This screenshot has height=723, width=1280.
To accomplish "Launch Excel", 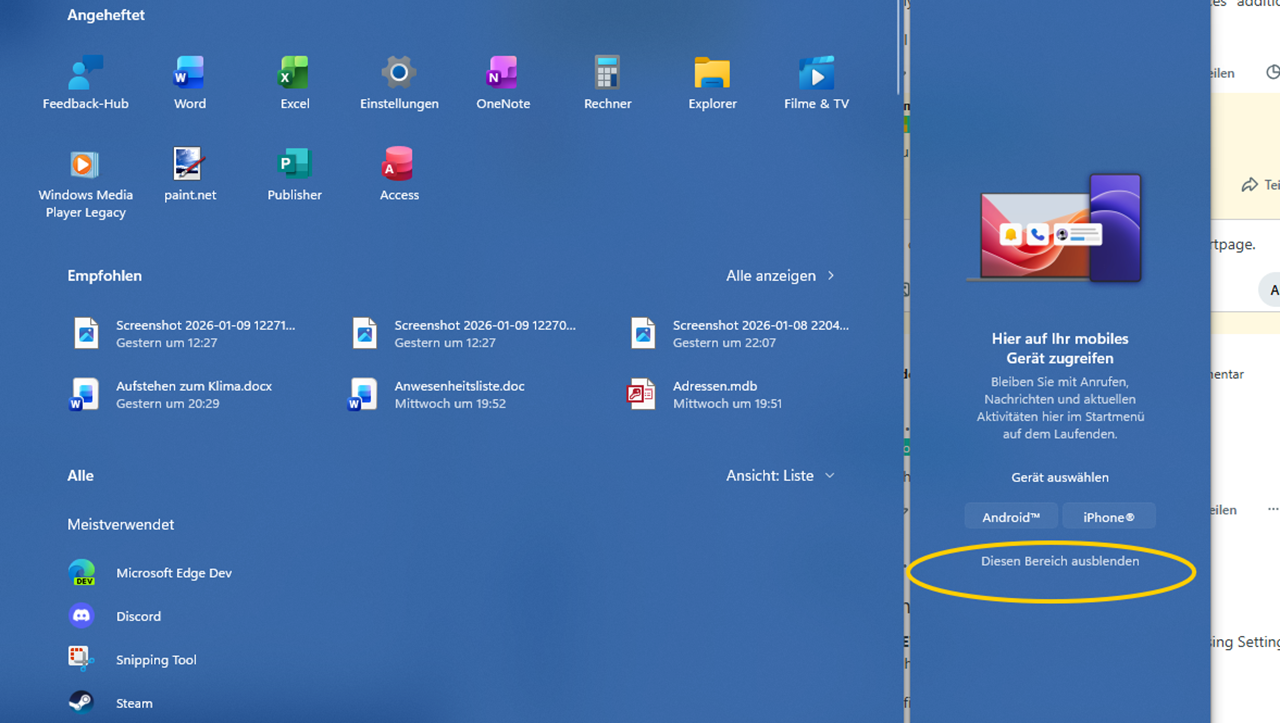I will click(294, 82).
